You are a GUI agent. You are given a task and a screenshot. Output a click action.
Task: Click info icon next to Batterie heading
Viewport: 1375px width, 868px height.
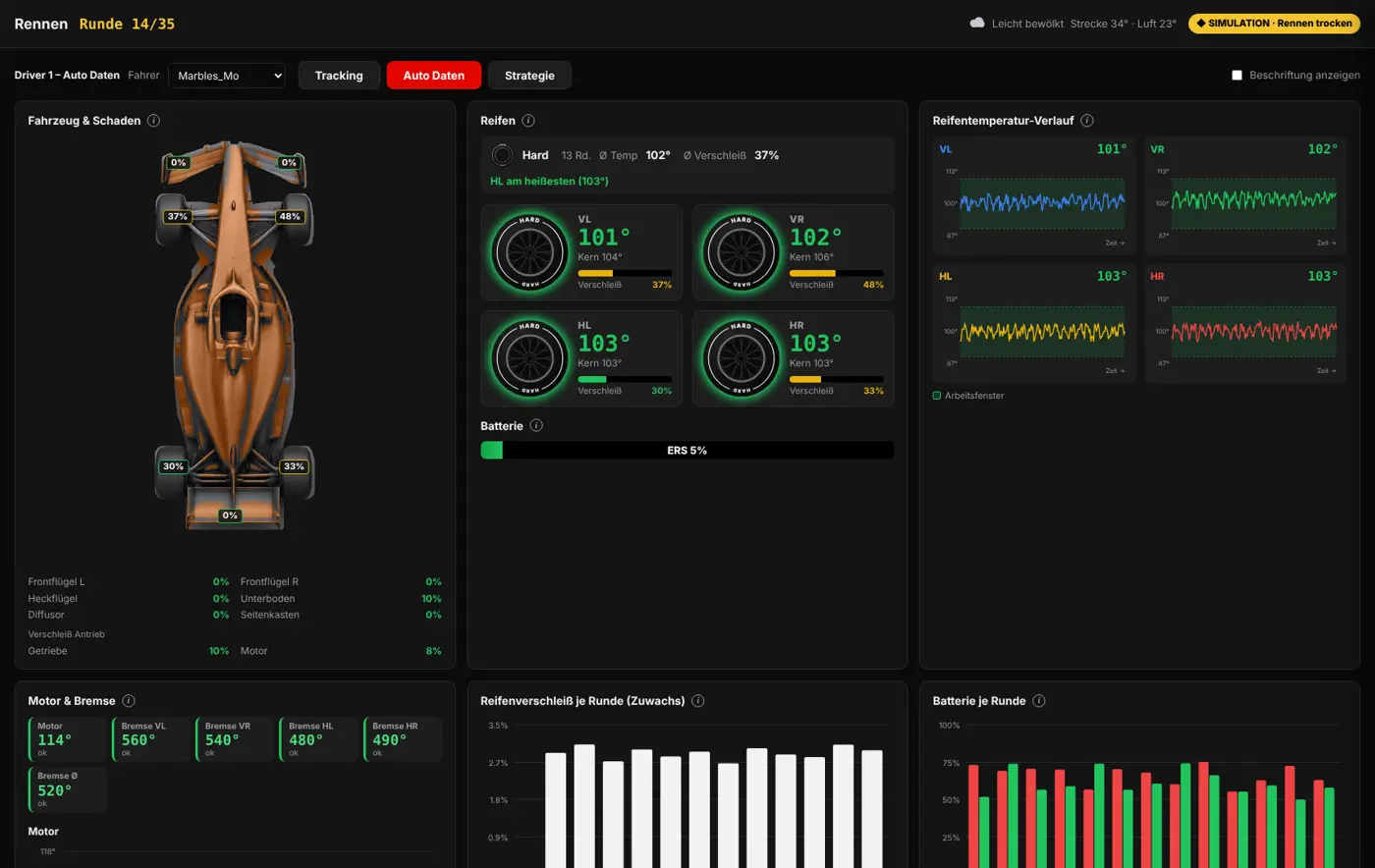(536, 425)
